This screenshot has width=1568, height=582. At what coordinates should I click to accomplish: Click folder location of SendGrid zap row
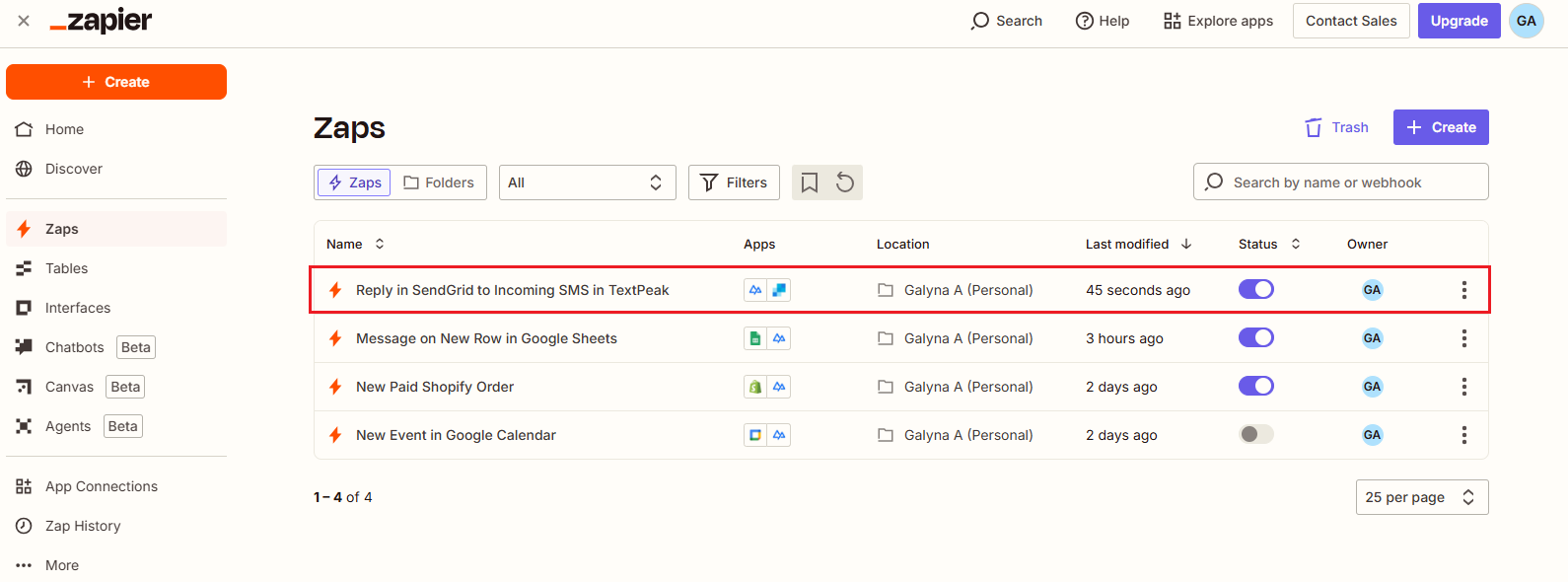[x=956, y=290]
